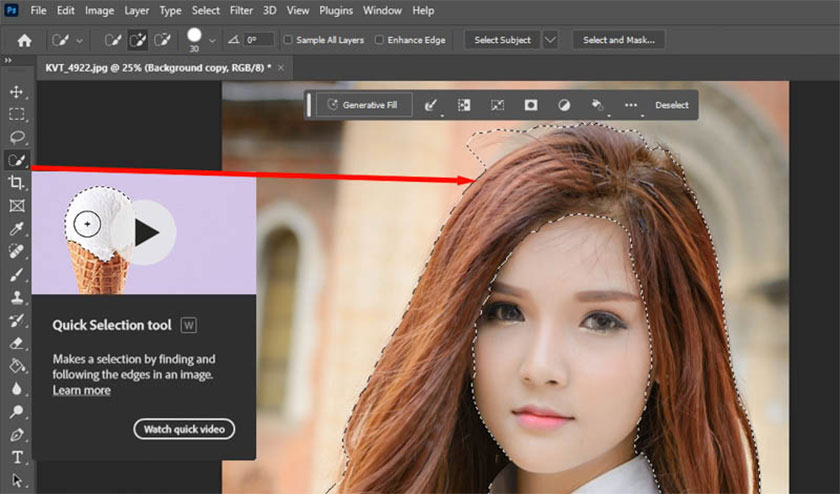The image size is (840, 494).
Task: Open the tool preset picker dropdown
Action: [x=80, y=40]
